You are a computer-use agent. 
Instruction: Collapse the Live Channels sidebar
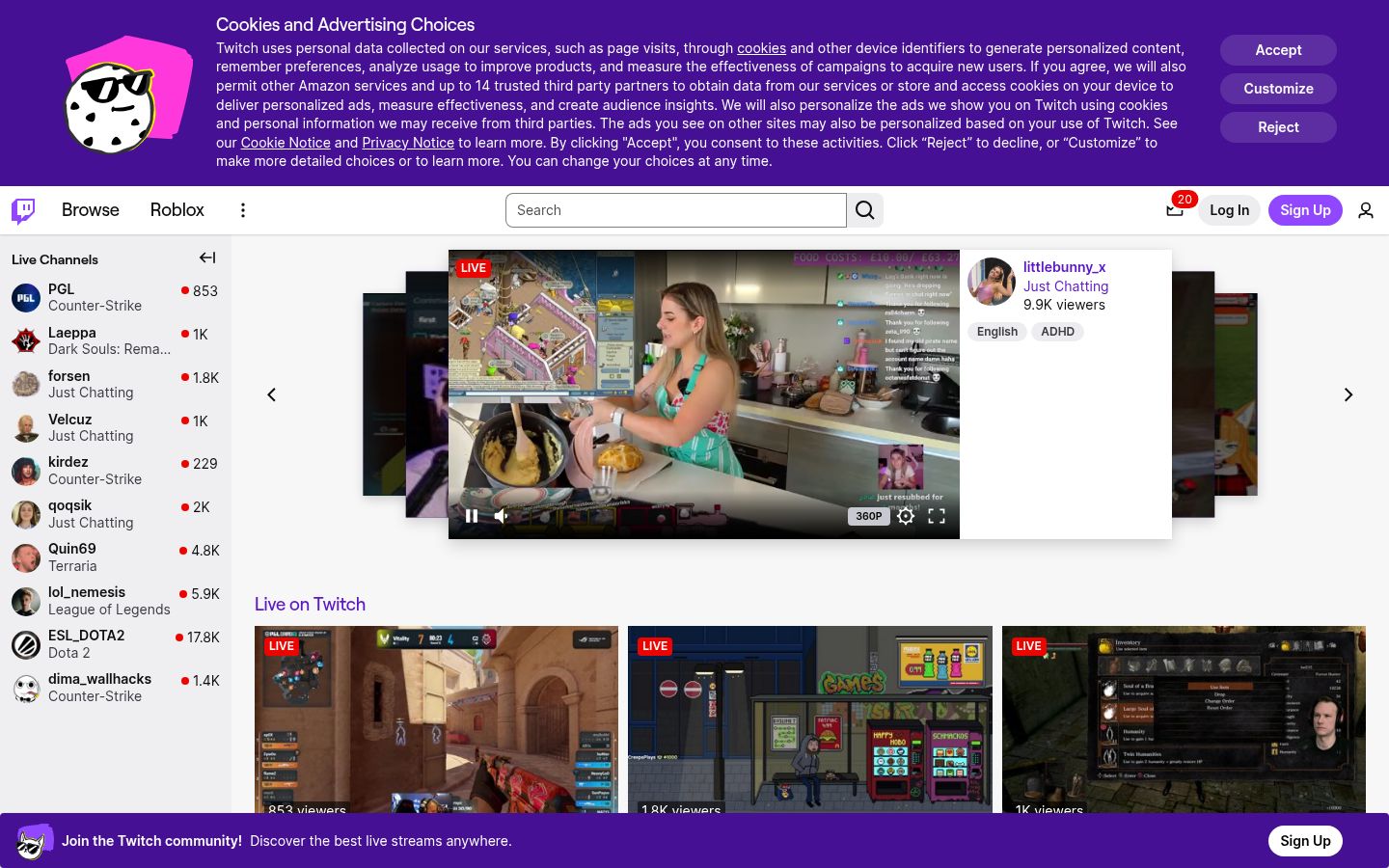click(207, 258)
